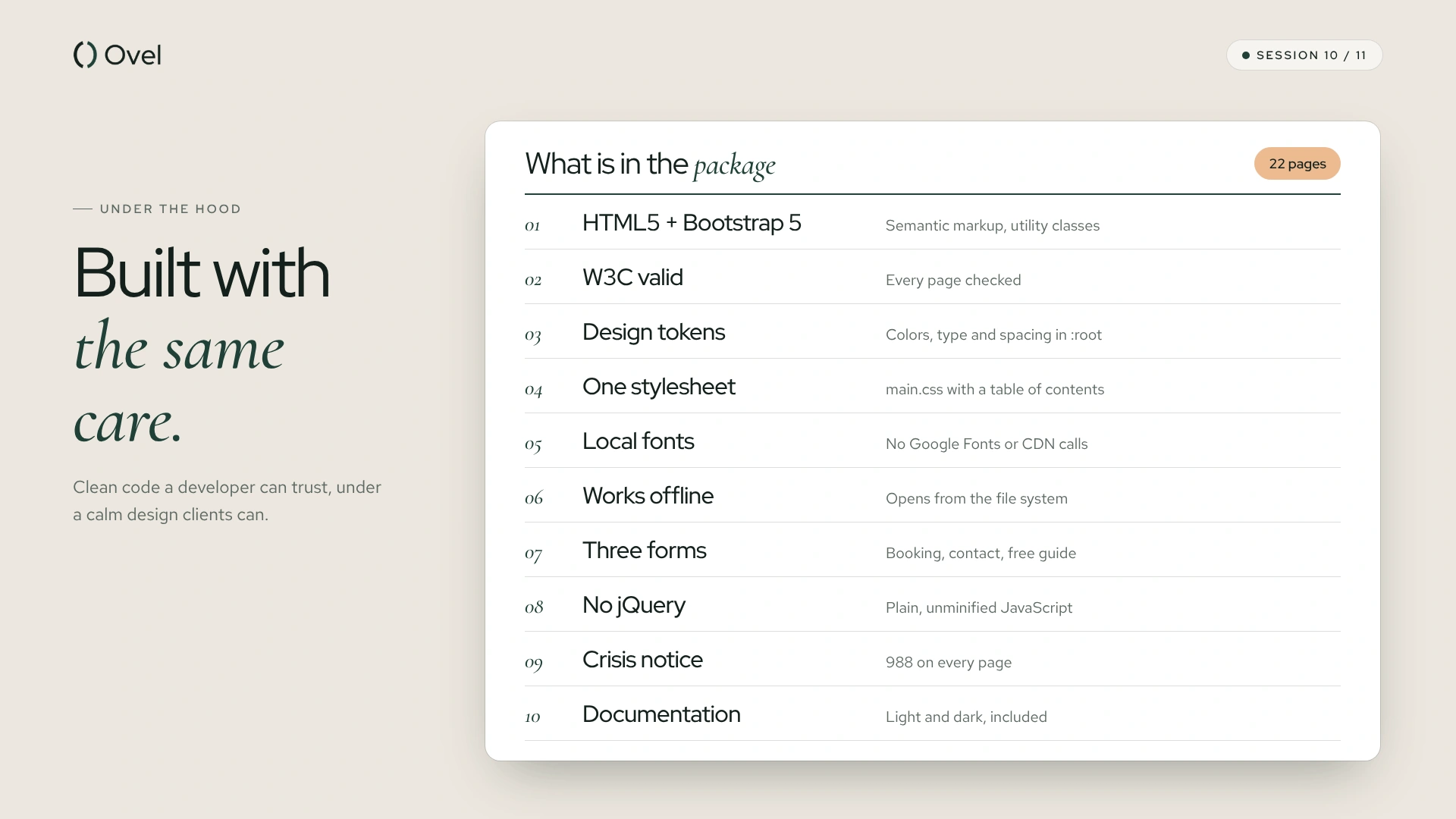Viewport: 1456px width, 819px height.
Task: Click the Session 10 / 11 badge
Action: (1304, 55)
